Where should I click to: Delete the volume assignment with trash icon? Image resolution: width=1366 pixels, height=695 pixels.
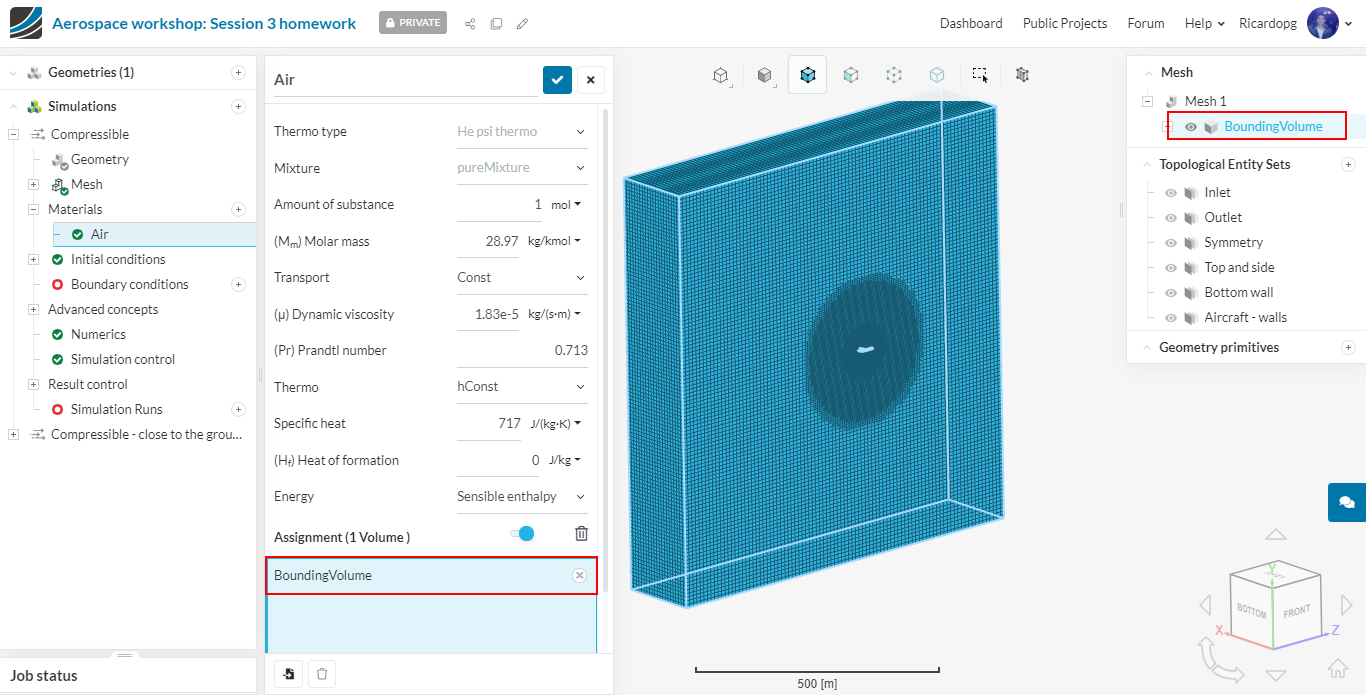pyautogui.click(x=581, y=534)
